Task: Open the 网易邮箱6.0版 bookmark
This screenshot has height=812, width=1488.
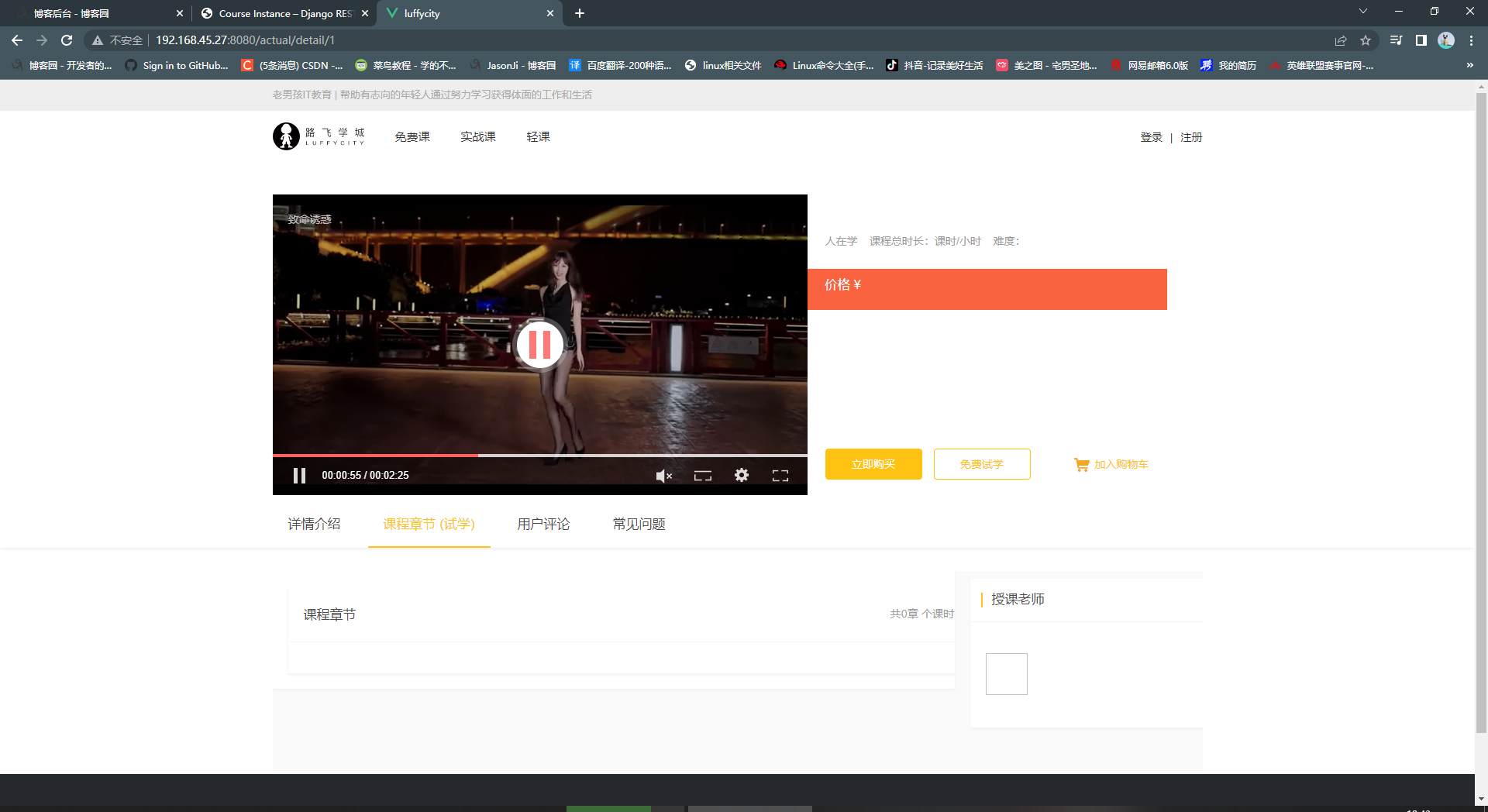Action: coord(1149,65)
